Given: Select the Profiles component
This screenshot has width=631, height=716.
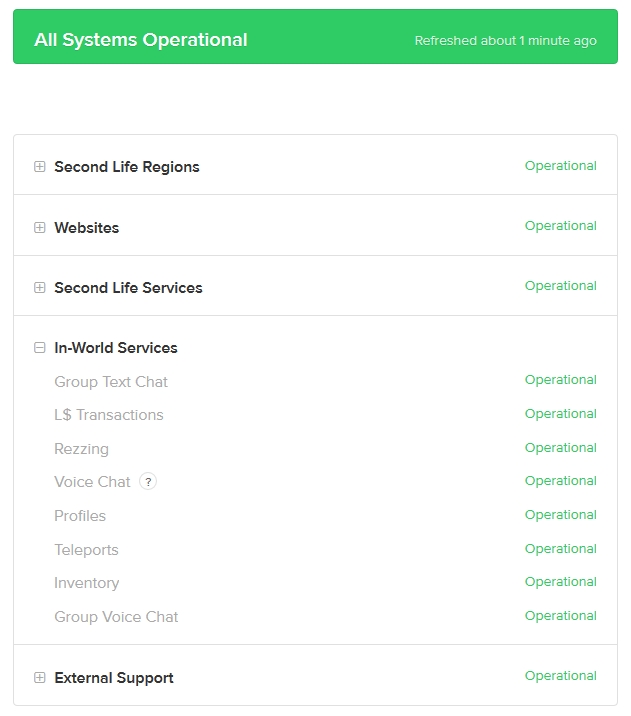Looking at the screenshot, I should click(x=80, y=516).
